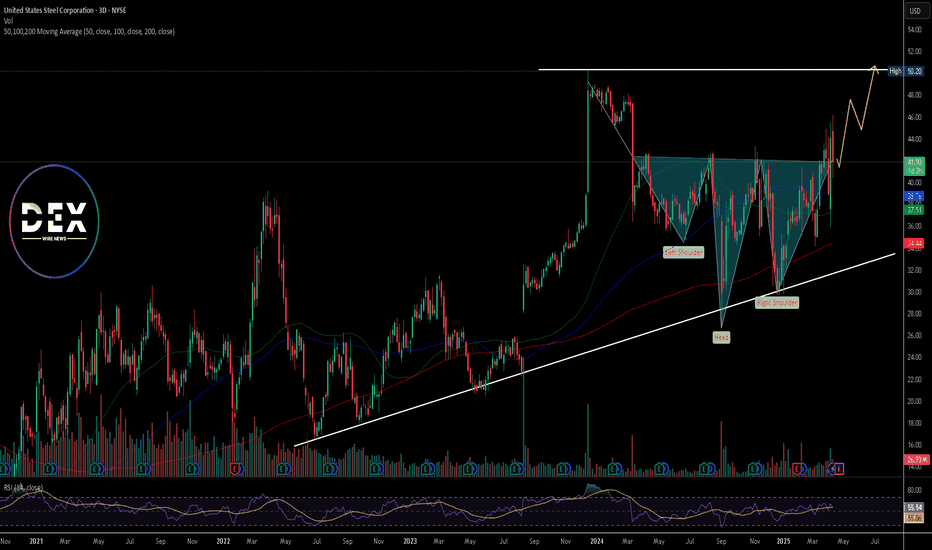Click the red earnings marker below early 2025
This screenshot has width=932, height=550.
tap(797, 469)
